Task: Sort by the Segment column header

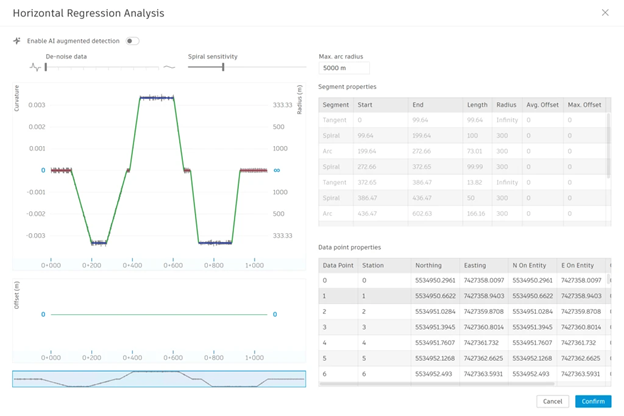Action: (336, 105)
